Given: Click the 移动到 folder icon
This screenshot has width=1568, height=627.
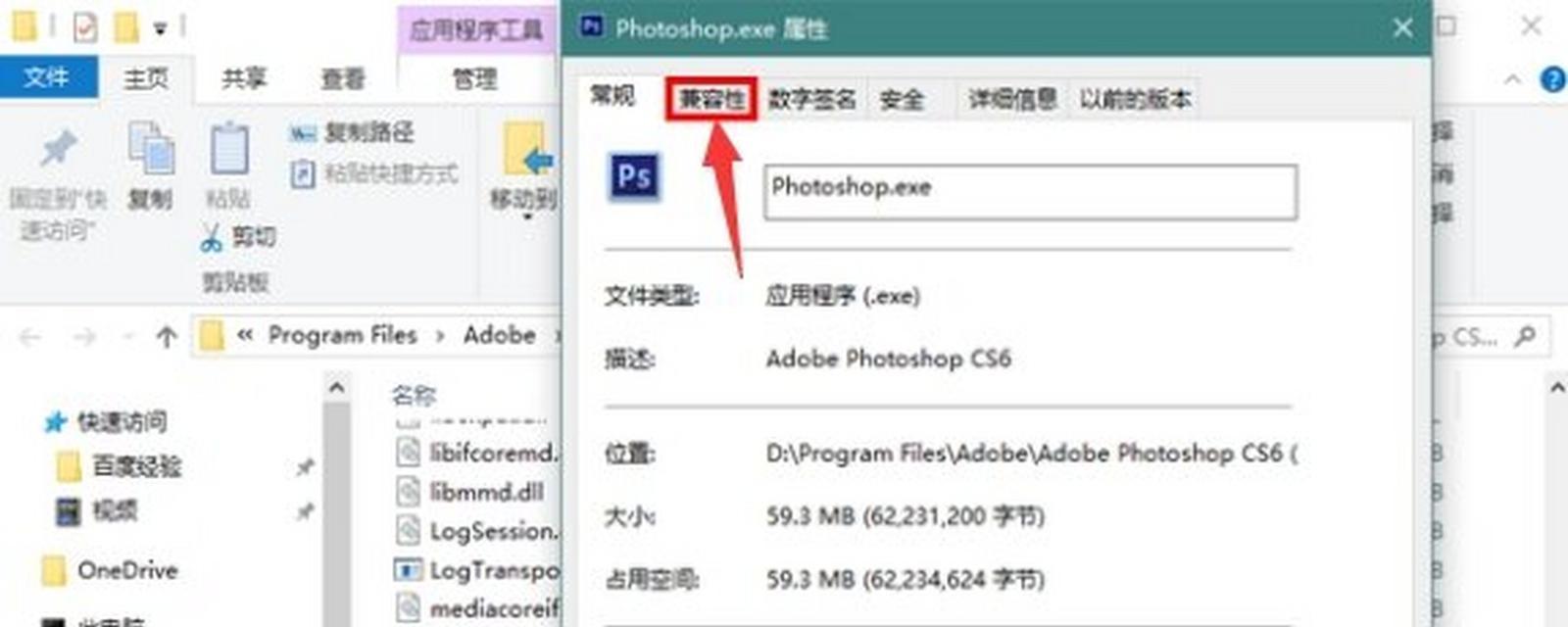Looking at the screenshot, I should (527, 149).
